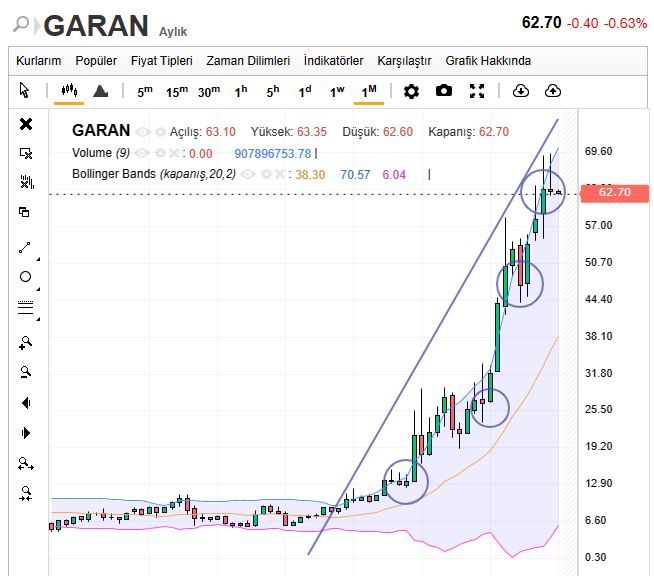Download the chart via cloud icon

[521, 91]
